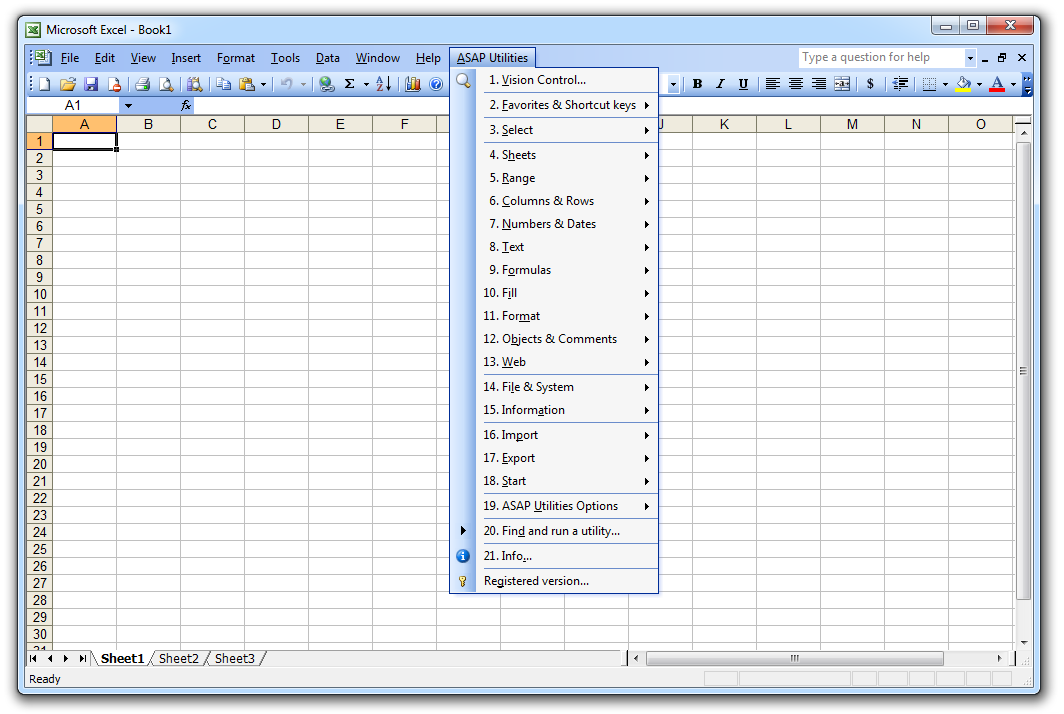Click the Insert Function fx button
The height and width of the screenshot is (714, 1064).
click(186, 104)
